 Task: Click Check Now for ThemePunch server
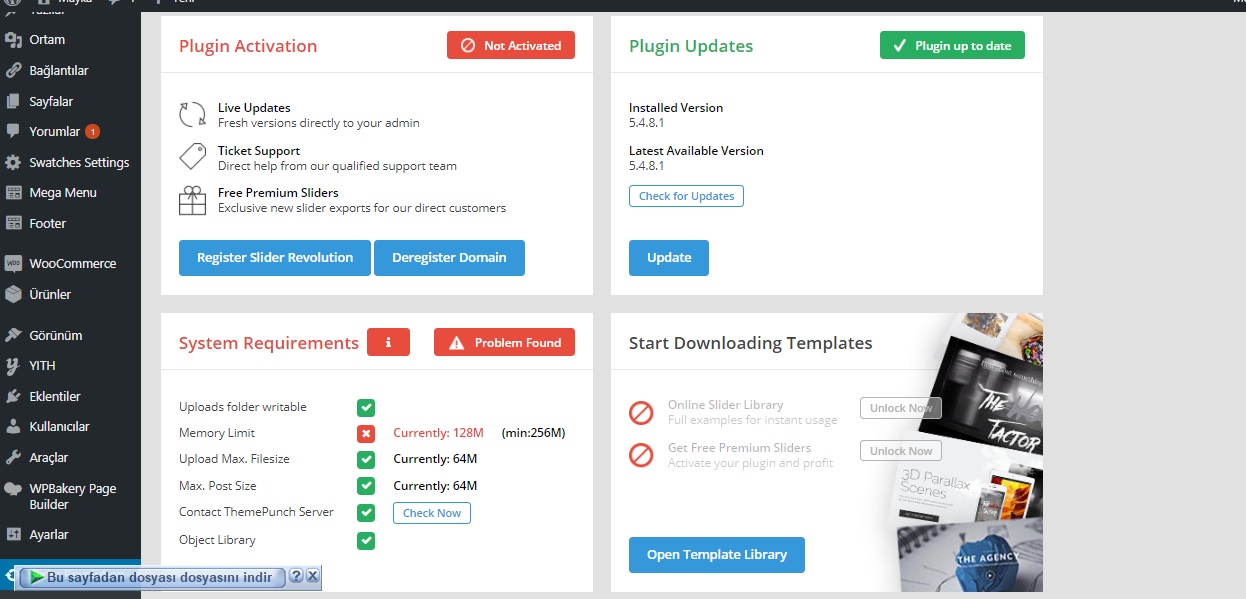point(432,513)
